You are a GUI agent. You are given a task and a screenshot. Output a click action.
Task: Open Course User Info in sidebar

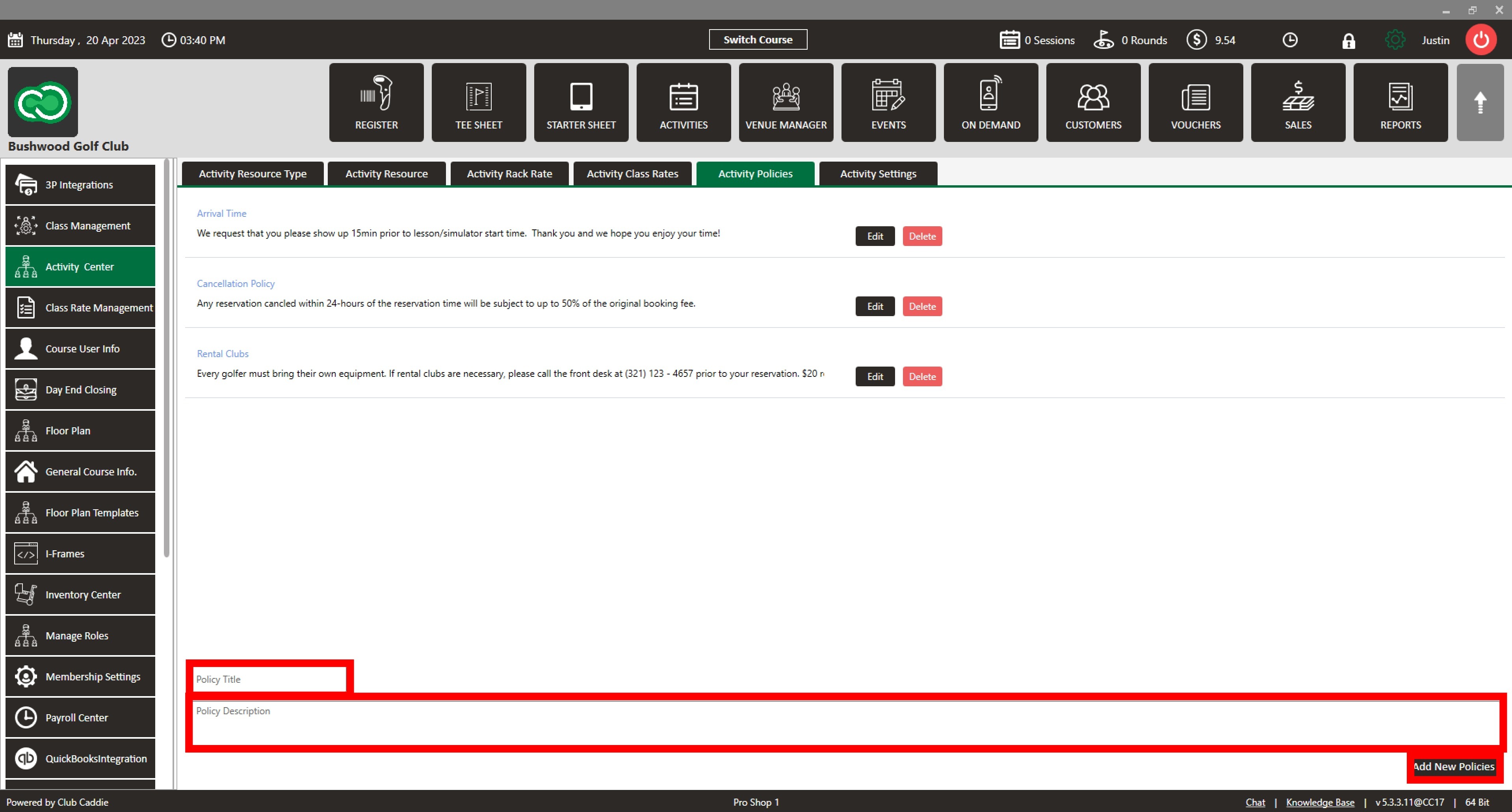(x=80, y=348)
